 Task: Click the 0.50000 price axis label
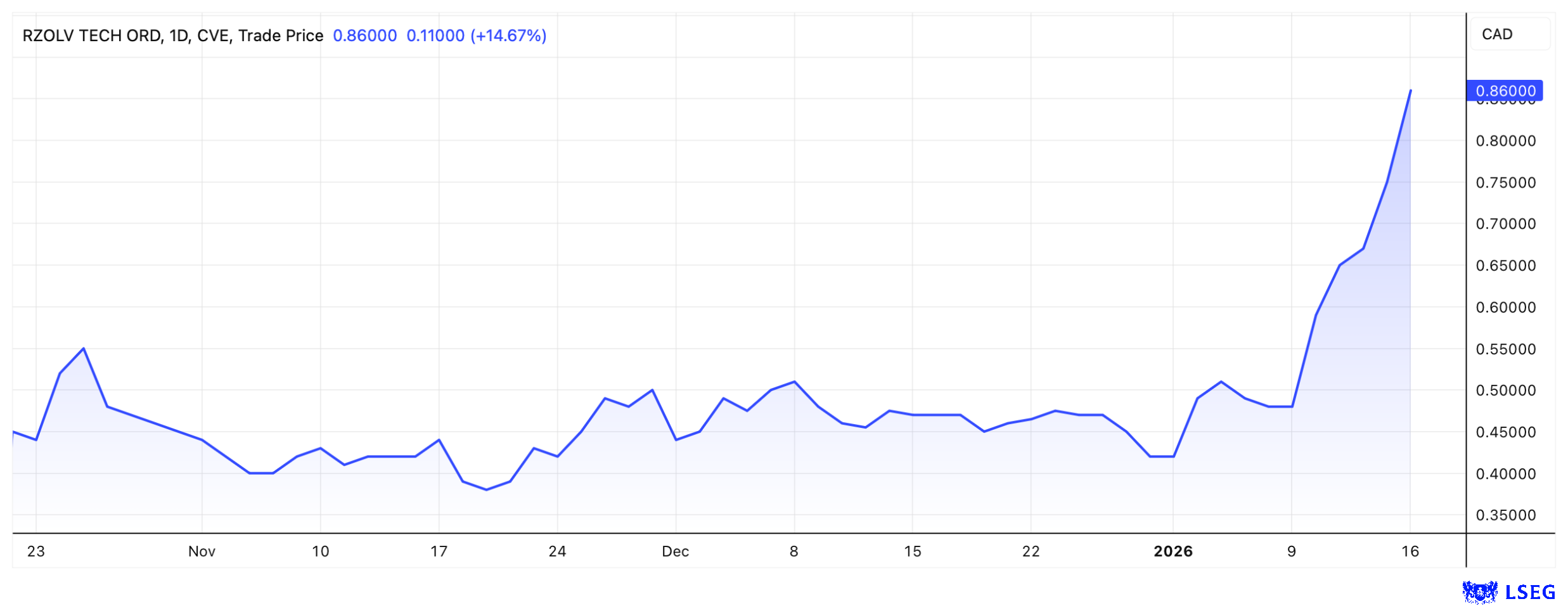[1505, 390]
